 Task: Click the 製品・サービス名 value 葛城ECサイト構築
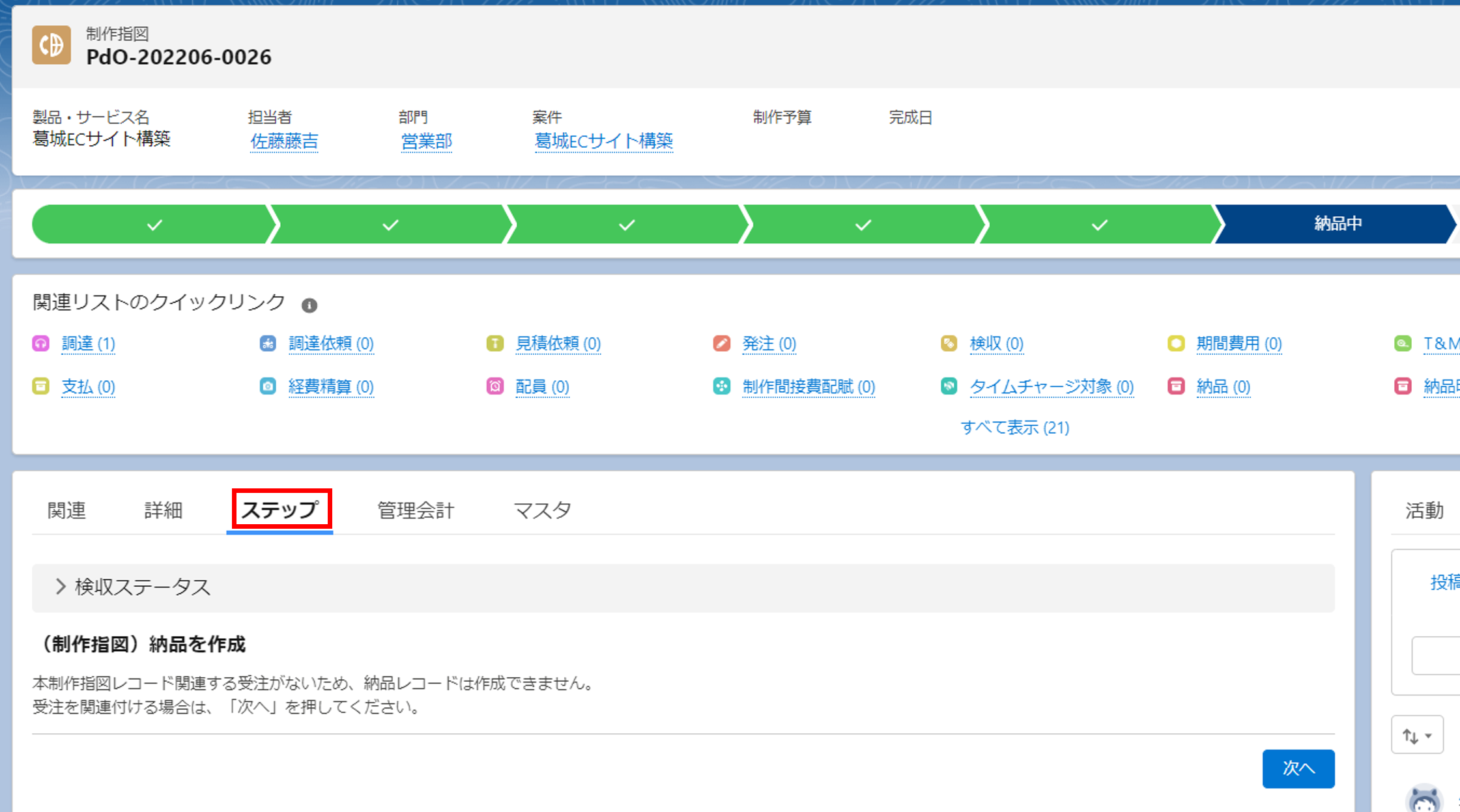pos(102,139)
